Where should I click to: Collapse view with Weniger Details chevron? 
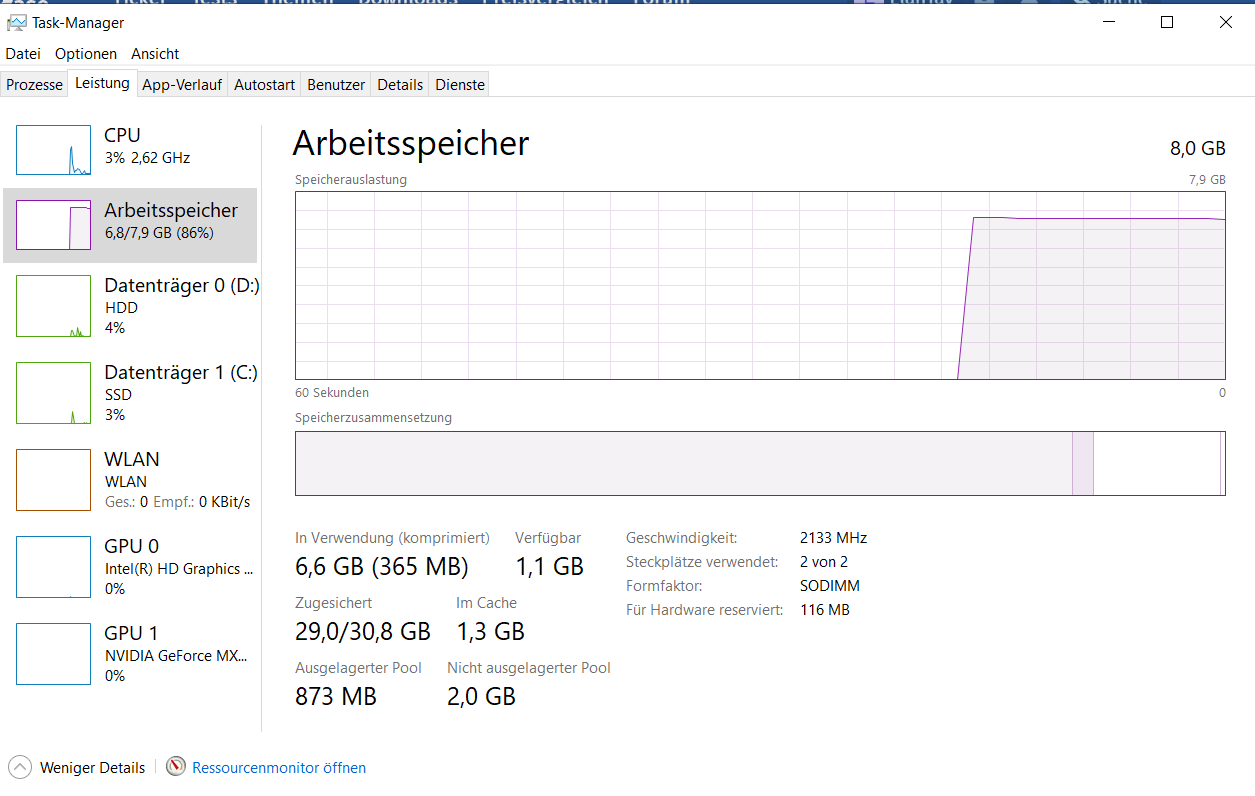coord(20,768)
